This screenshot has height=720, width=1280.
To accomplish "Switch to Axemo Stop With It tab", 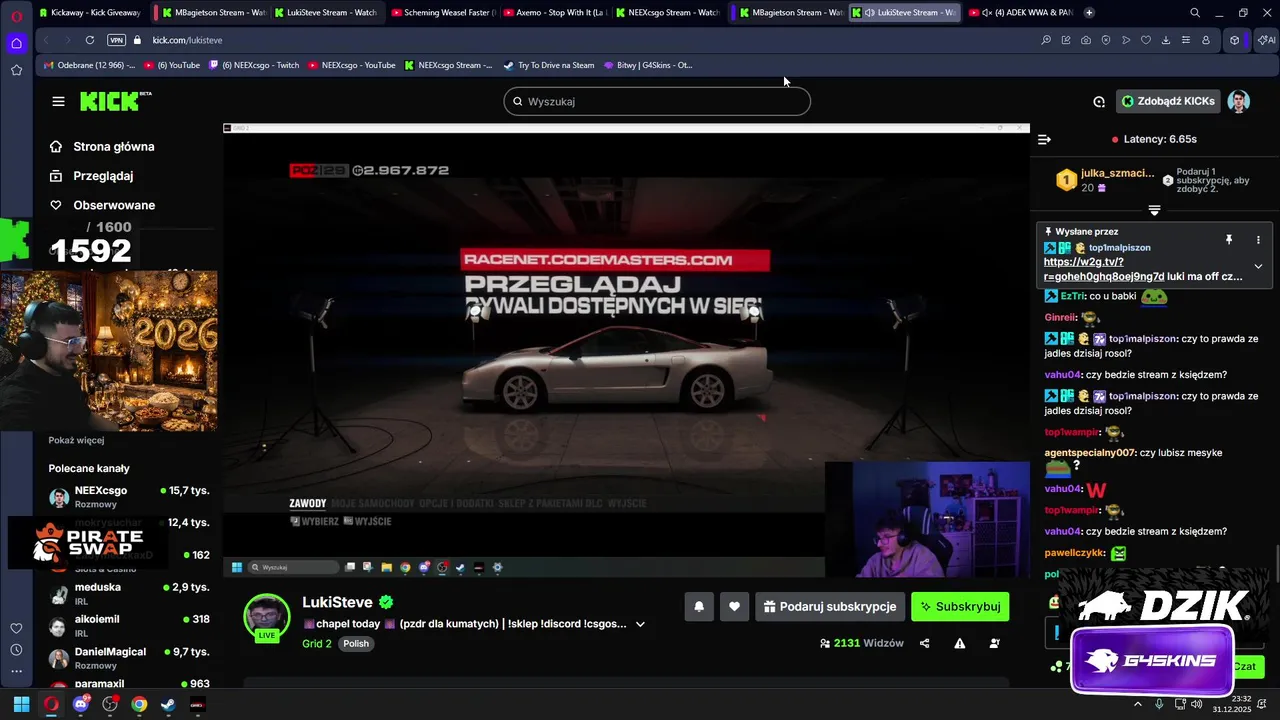I will click(553, 12).
